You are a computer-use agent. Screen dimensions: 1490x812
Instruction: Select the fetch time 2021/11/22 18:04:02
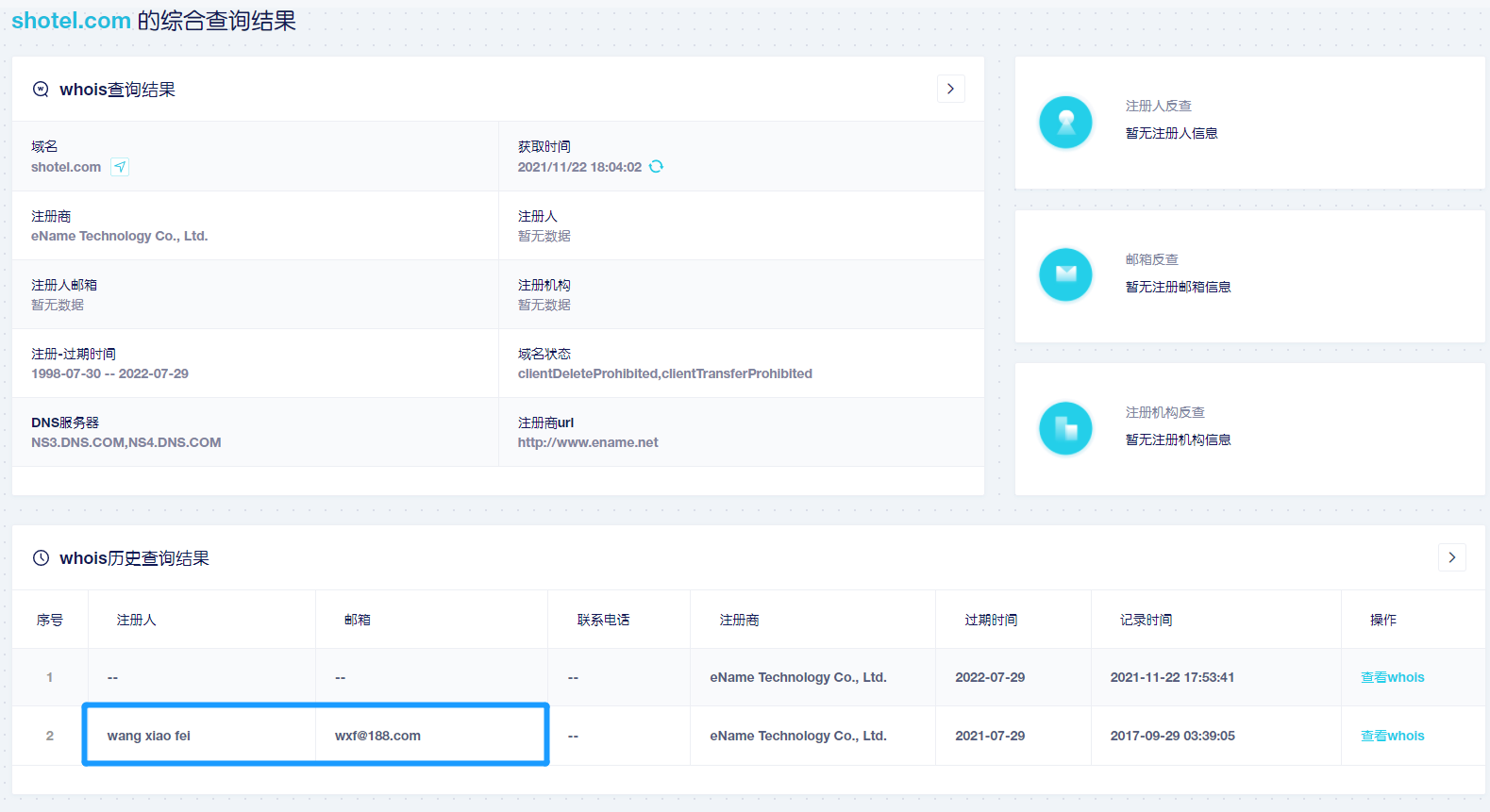point(579,167)
